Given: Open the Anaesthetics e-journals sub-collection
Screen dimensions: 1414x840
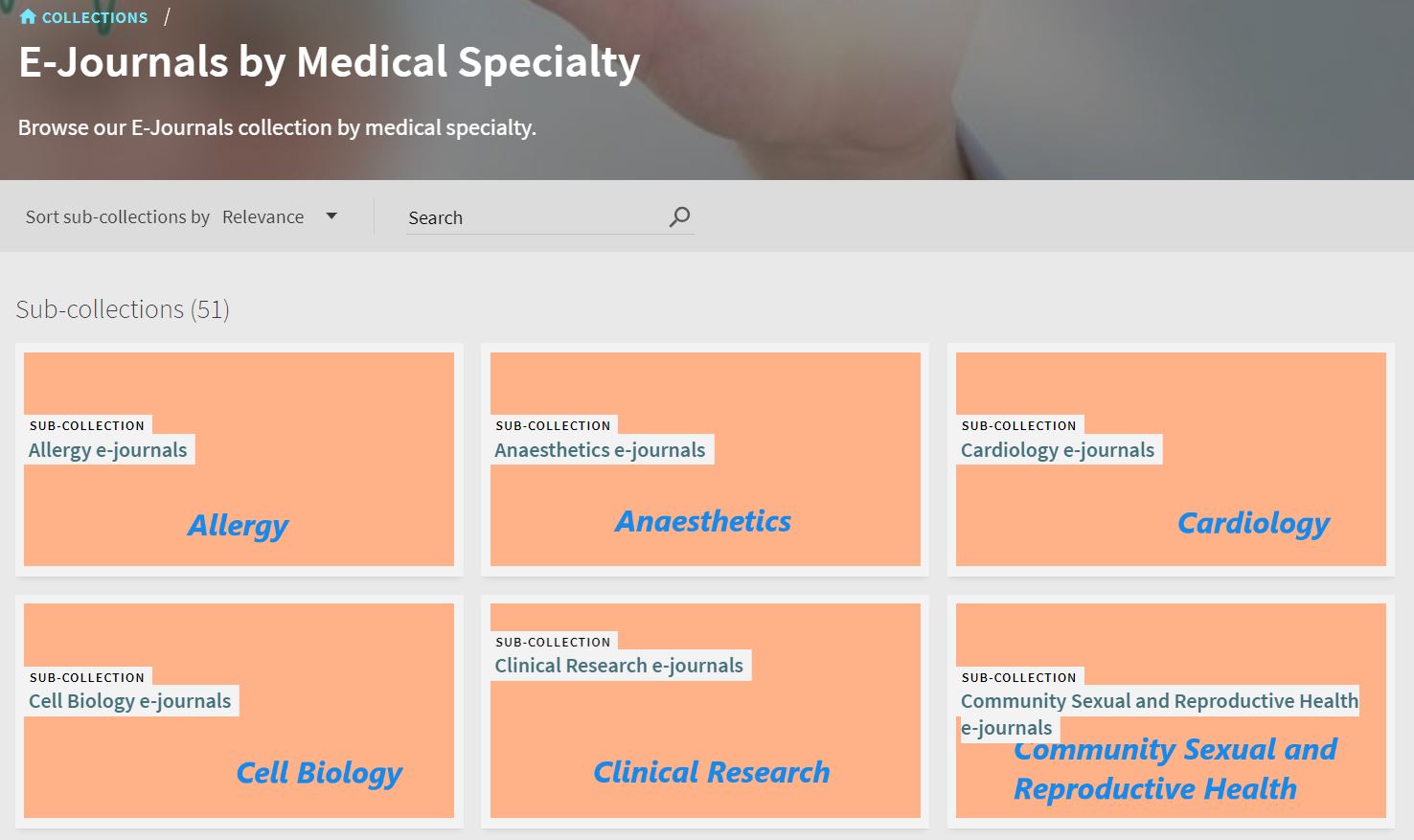Looking at the screenshot, I should click(600, 449).
